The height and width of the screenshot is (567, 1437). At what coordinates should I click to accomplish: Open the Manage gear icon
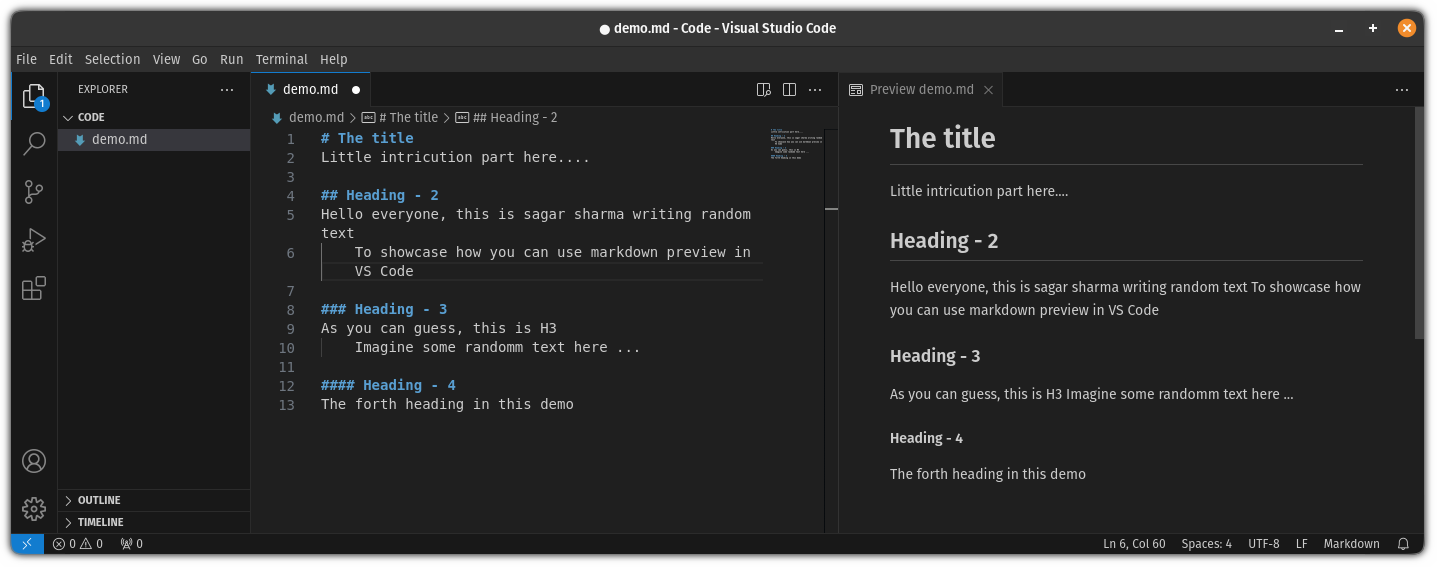(34, 509)
